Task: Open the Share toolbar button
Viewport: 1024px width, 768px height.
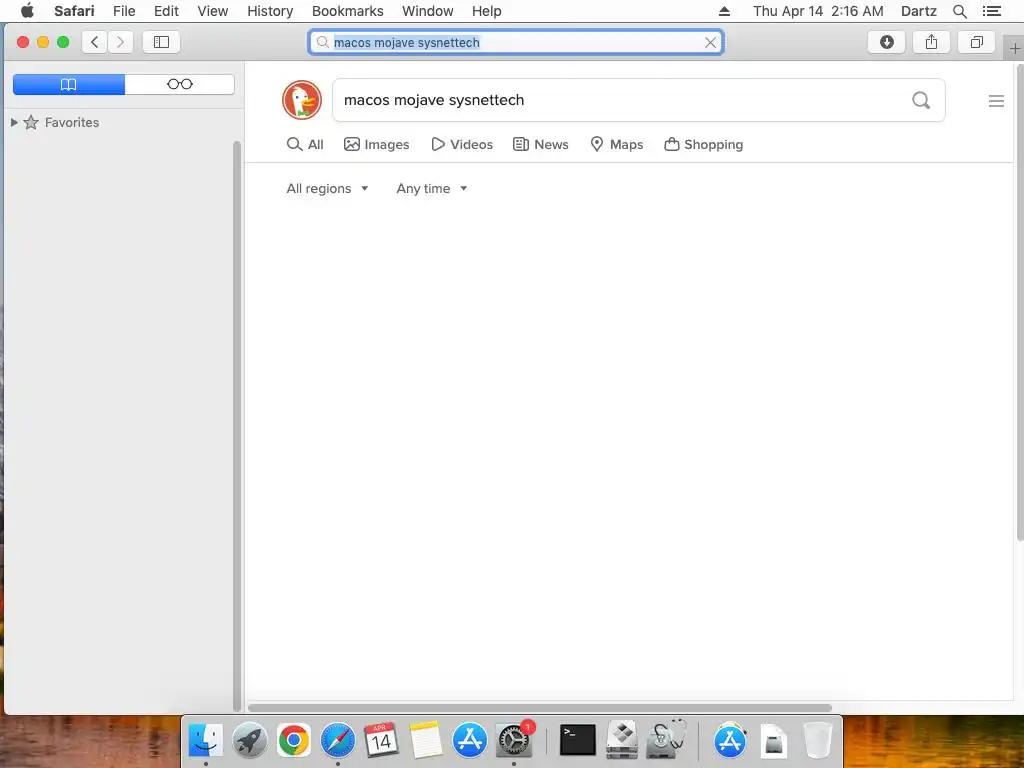Action: point(931,42)
